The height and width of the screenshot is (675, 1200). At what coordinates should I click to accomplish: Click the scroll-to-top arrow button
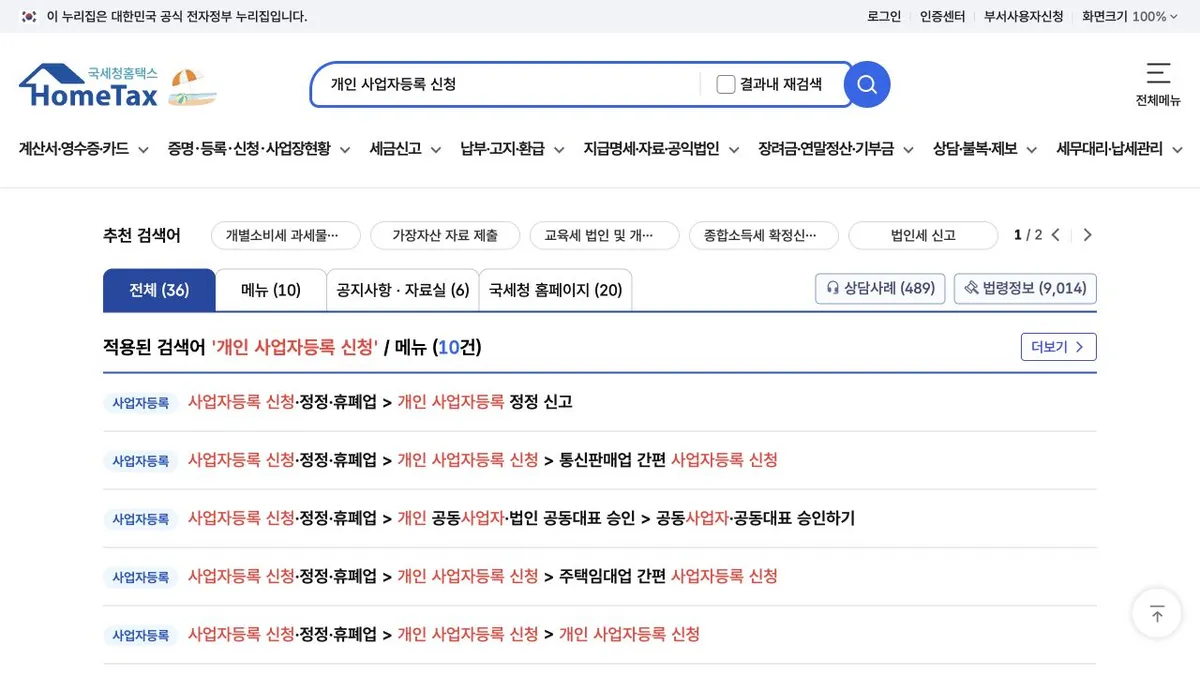coord(1157,613)
